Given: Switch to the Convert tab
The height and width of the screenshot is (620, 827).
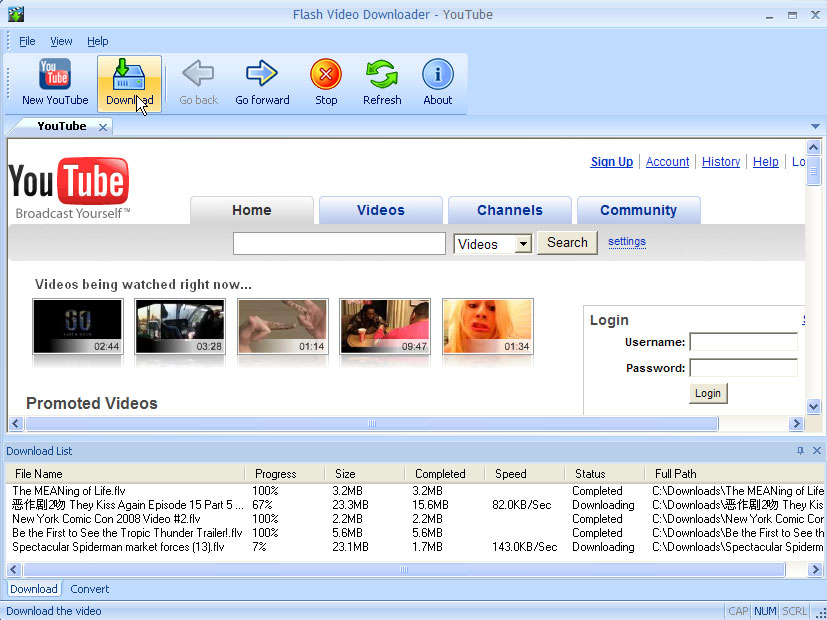Looking at the screenshot, I should (x=90, y=589).
